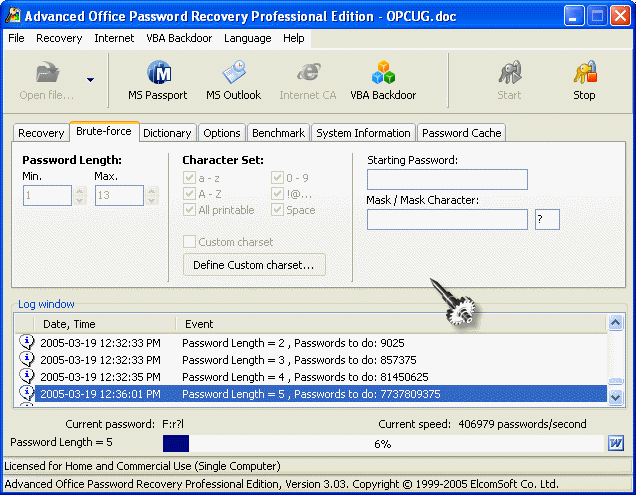Click info icon of Password Length = 4 row
This screenshot has height=495, width=636.
click(x=27, y=376)
